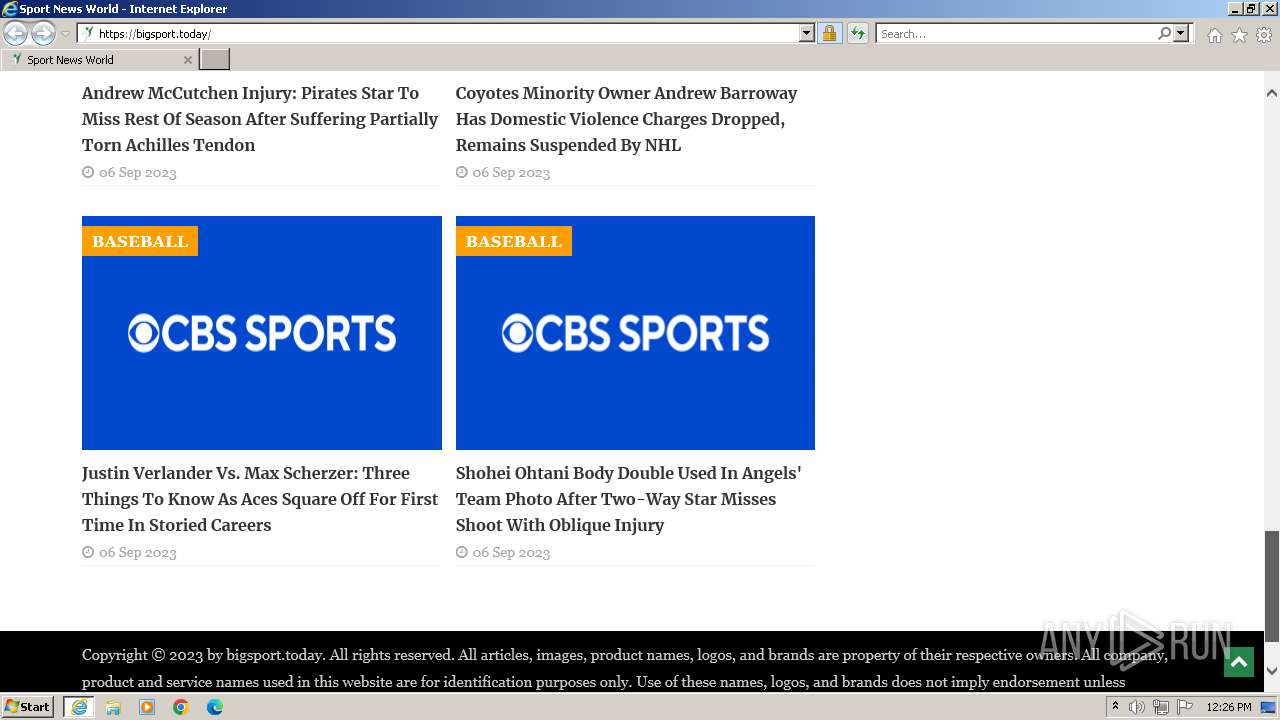The width and height of the screenshot is (1280, 720).
Task: Launch the media player taskbar icon
Action: coord(147,707)
